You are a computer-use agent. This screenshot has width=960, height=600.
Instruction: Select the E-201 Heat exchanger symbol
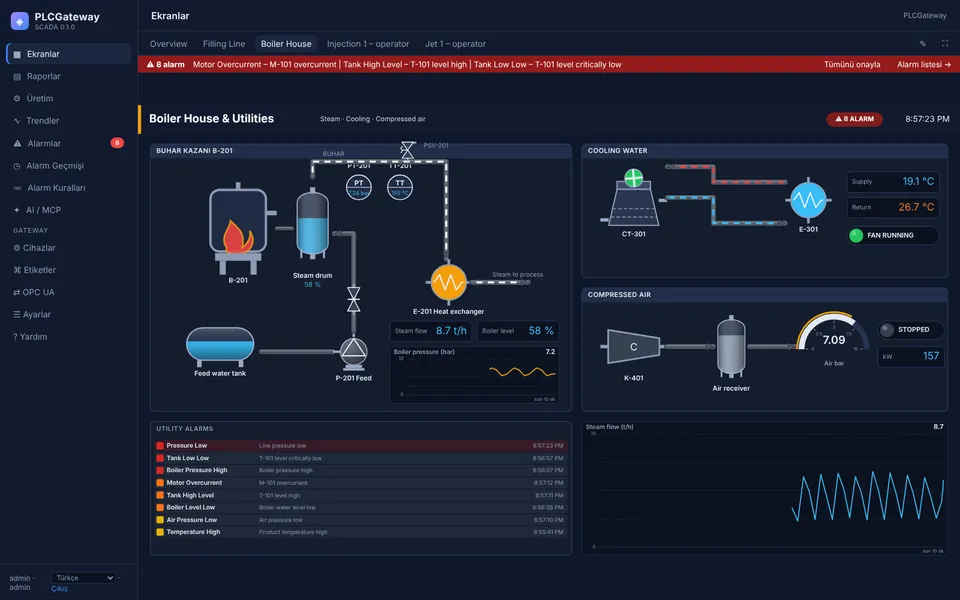click(x=448, y=282)
